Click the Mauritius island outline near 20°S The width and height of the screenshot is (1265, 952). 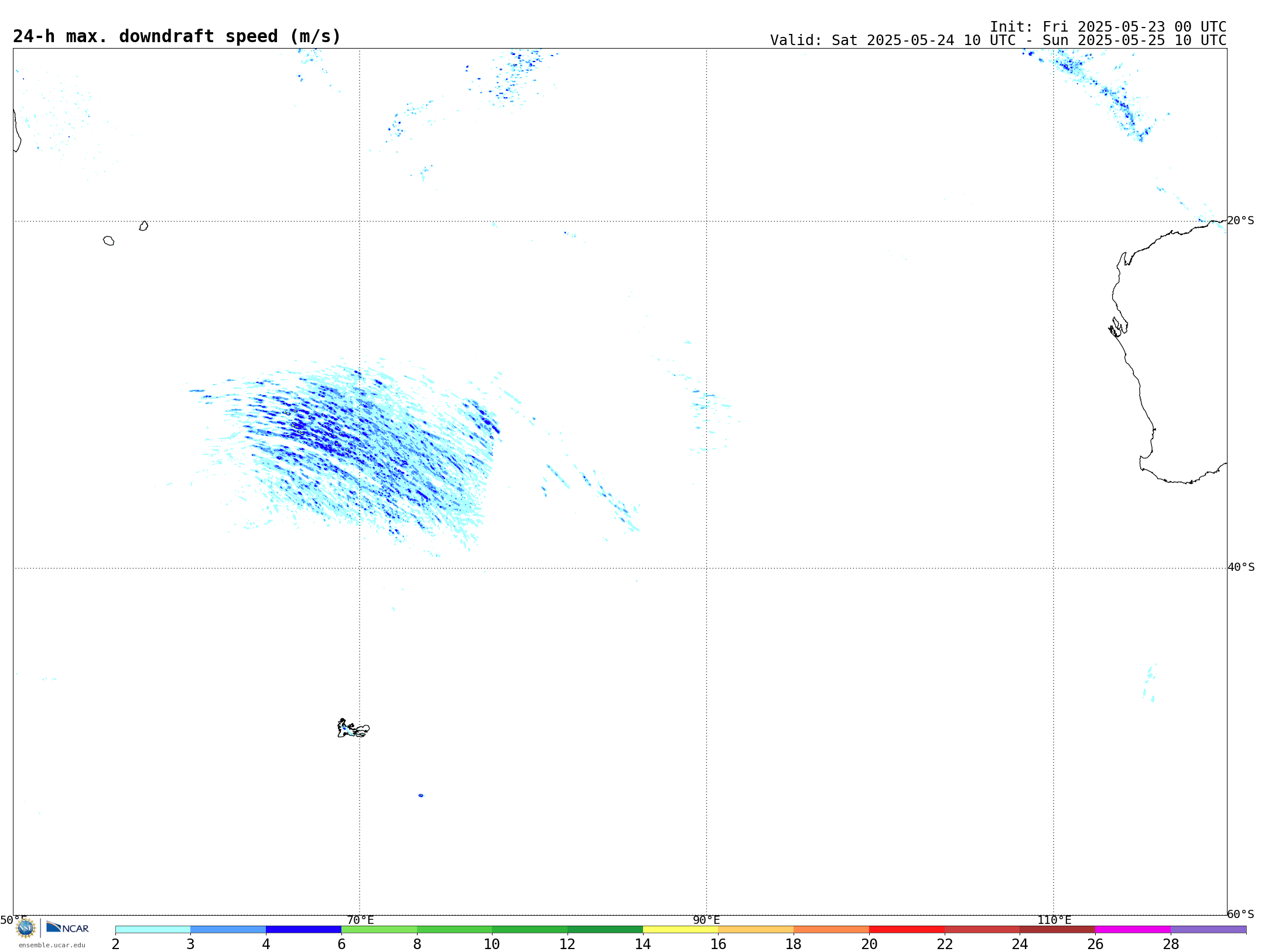143,226
